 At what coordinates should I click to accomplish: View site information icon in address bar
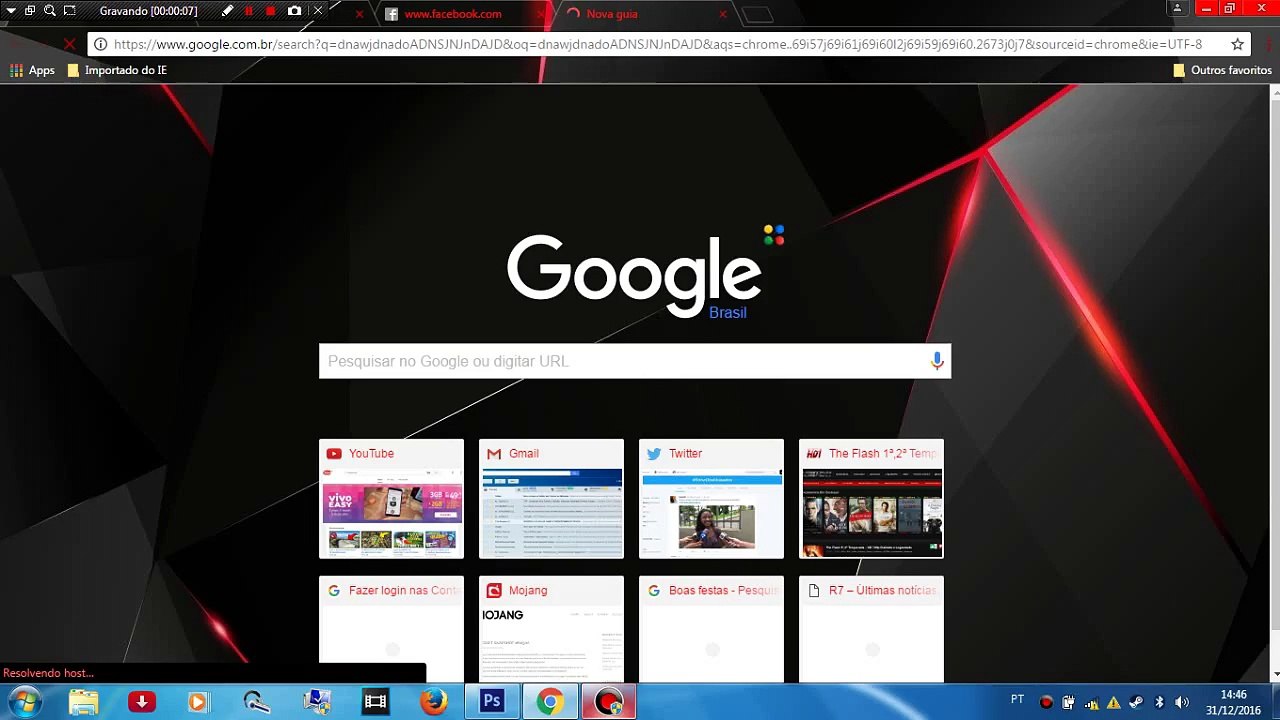[x=100, y=44]
